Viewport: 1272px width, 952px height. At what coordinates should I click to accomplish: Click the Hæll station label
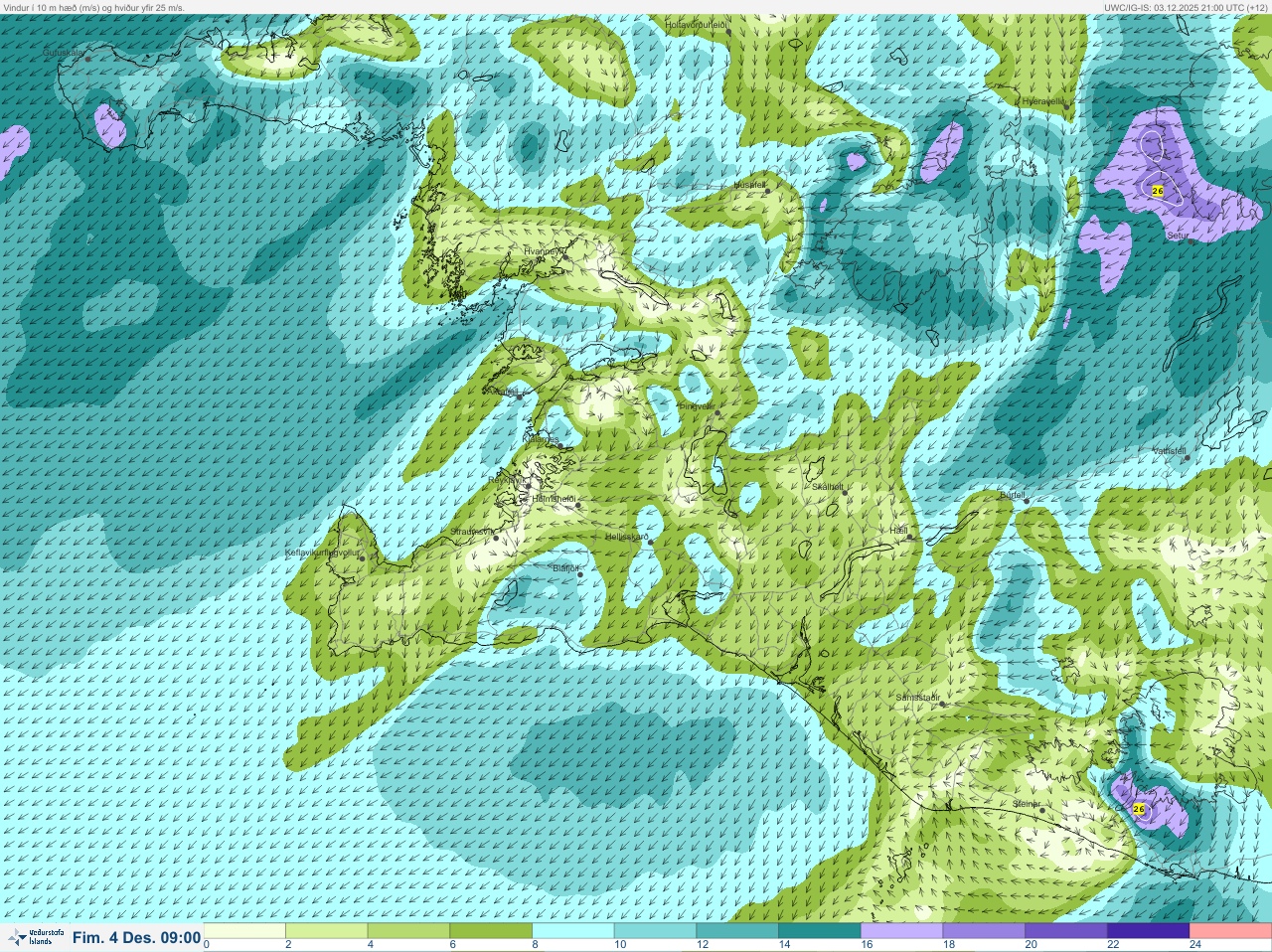point(898,531)
